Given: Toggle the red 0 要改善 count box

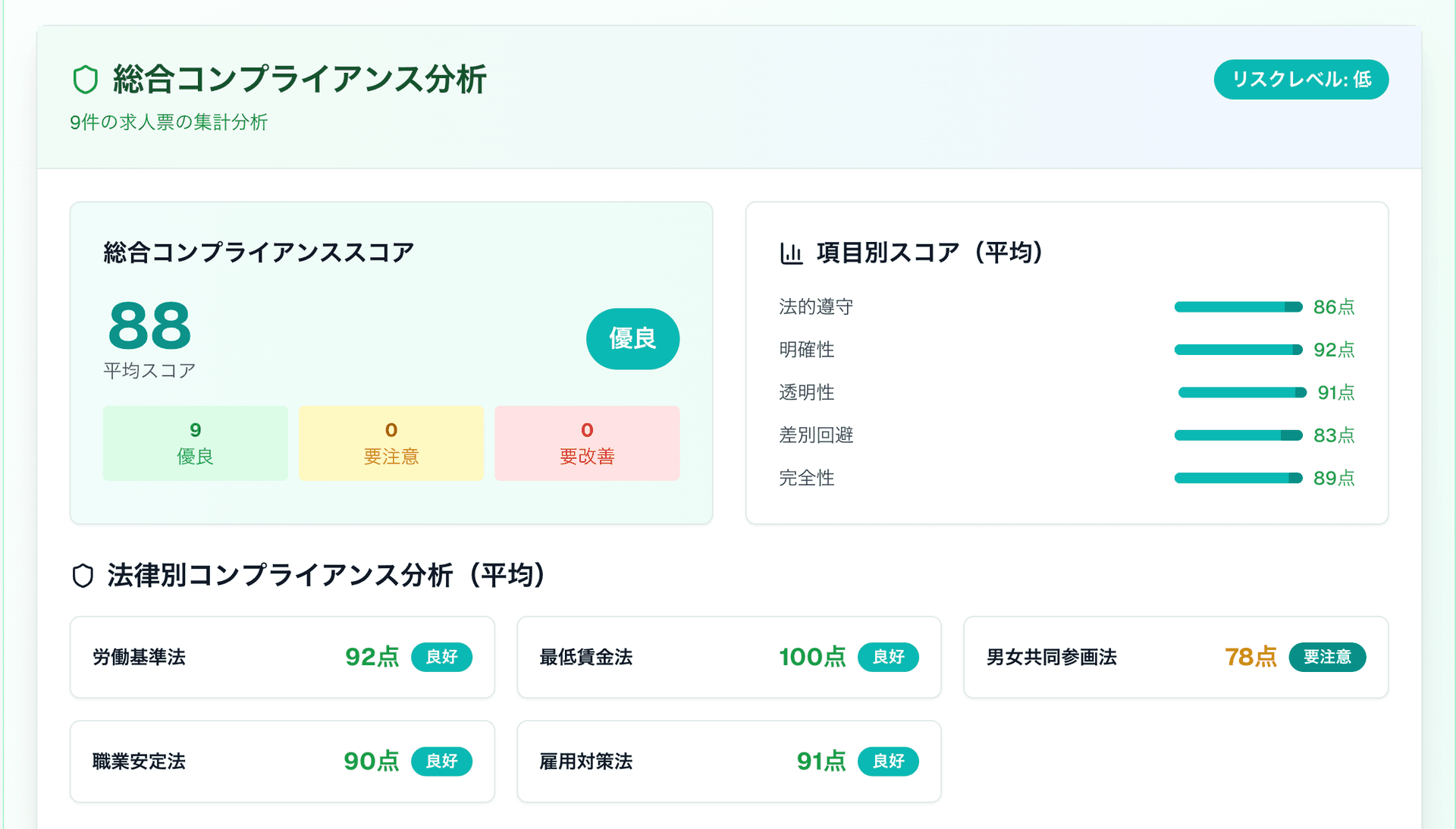Looking at the screenshot, I should [x=586, y=443].
